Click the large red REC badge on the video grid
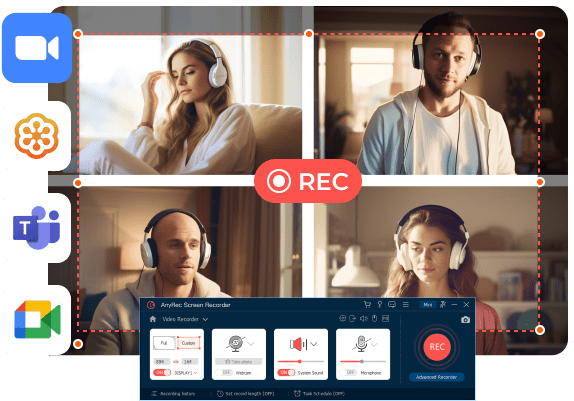This screenshot has height=401, width=574. pos(308,181)
